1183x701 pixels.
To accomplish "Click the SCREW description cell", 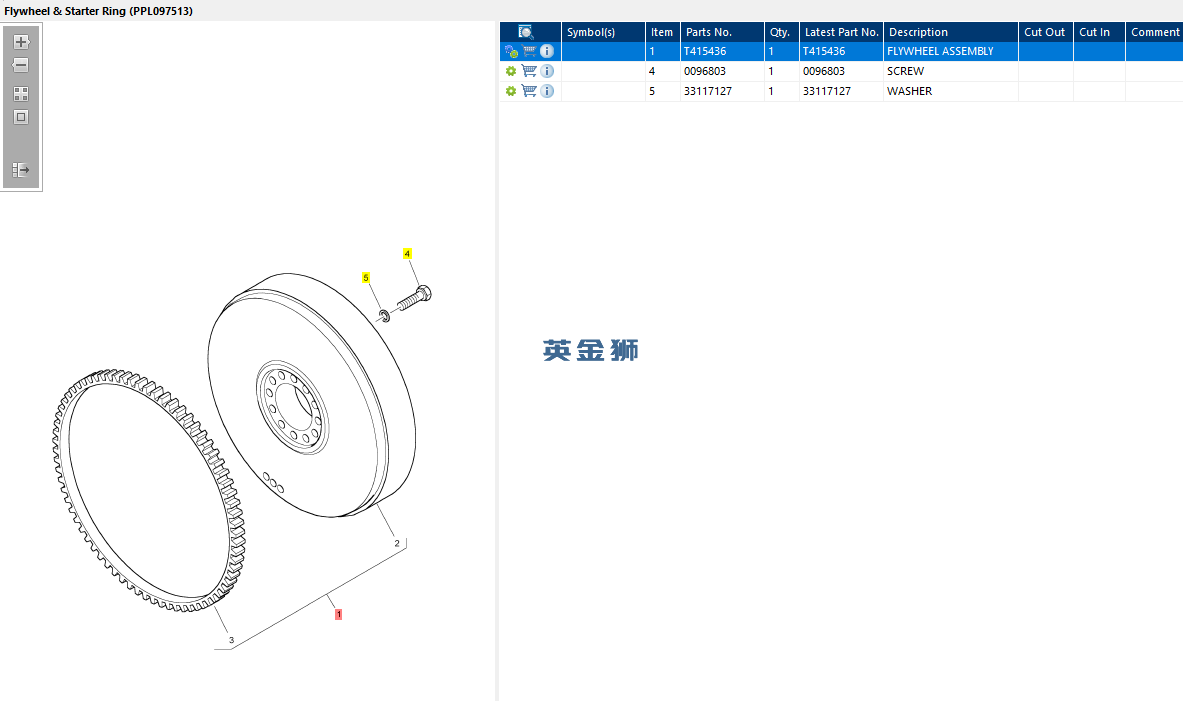I will [951, 71].
